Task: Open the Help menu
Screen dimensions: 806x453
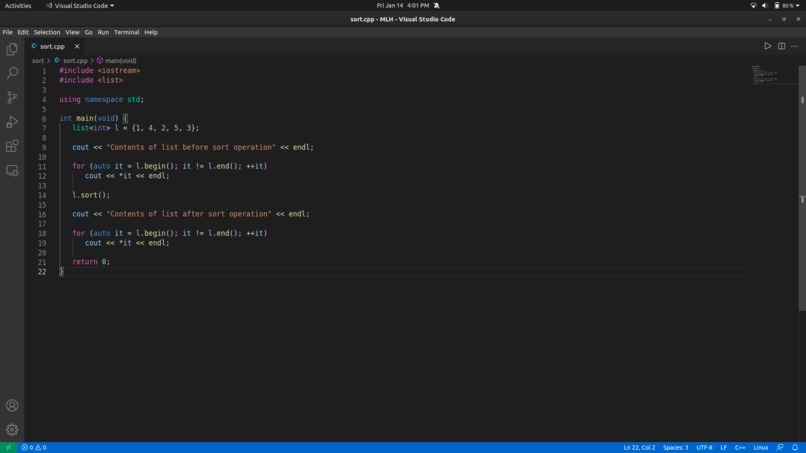Action: coord(151,32)
